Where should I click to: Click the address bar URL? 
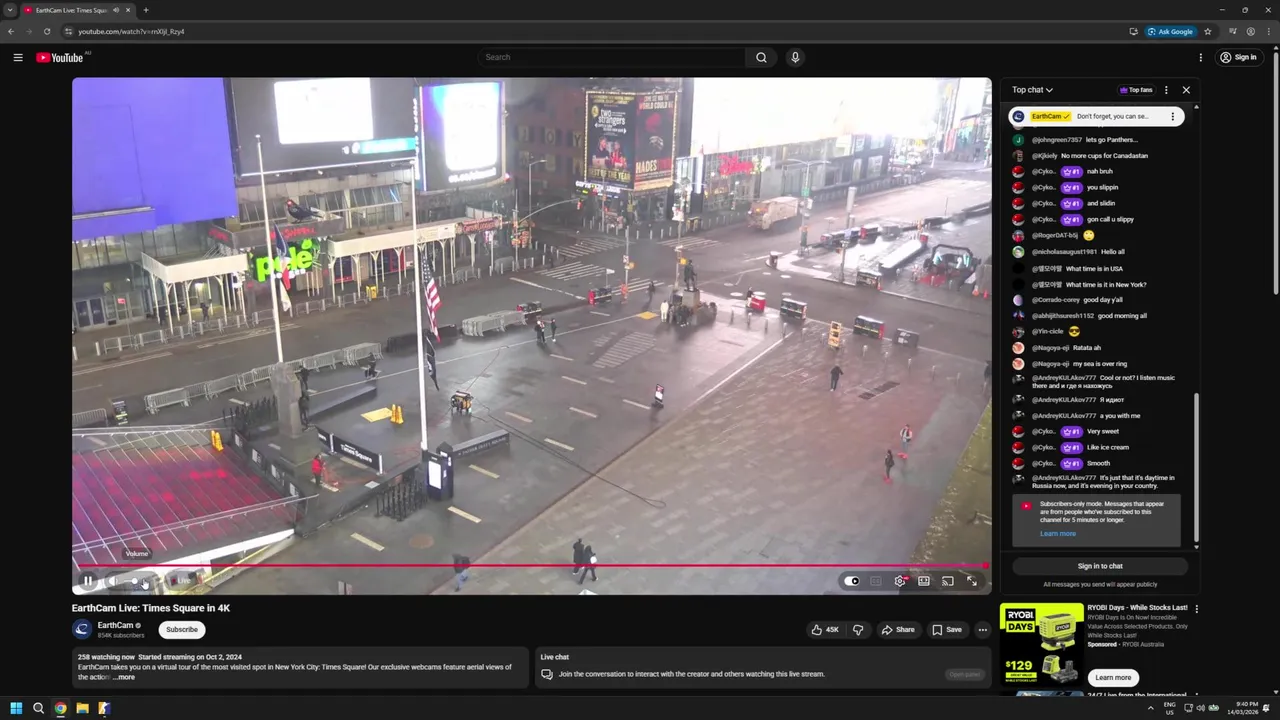132,31
